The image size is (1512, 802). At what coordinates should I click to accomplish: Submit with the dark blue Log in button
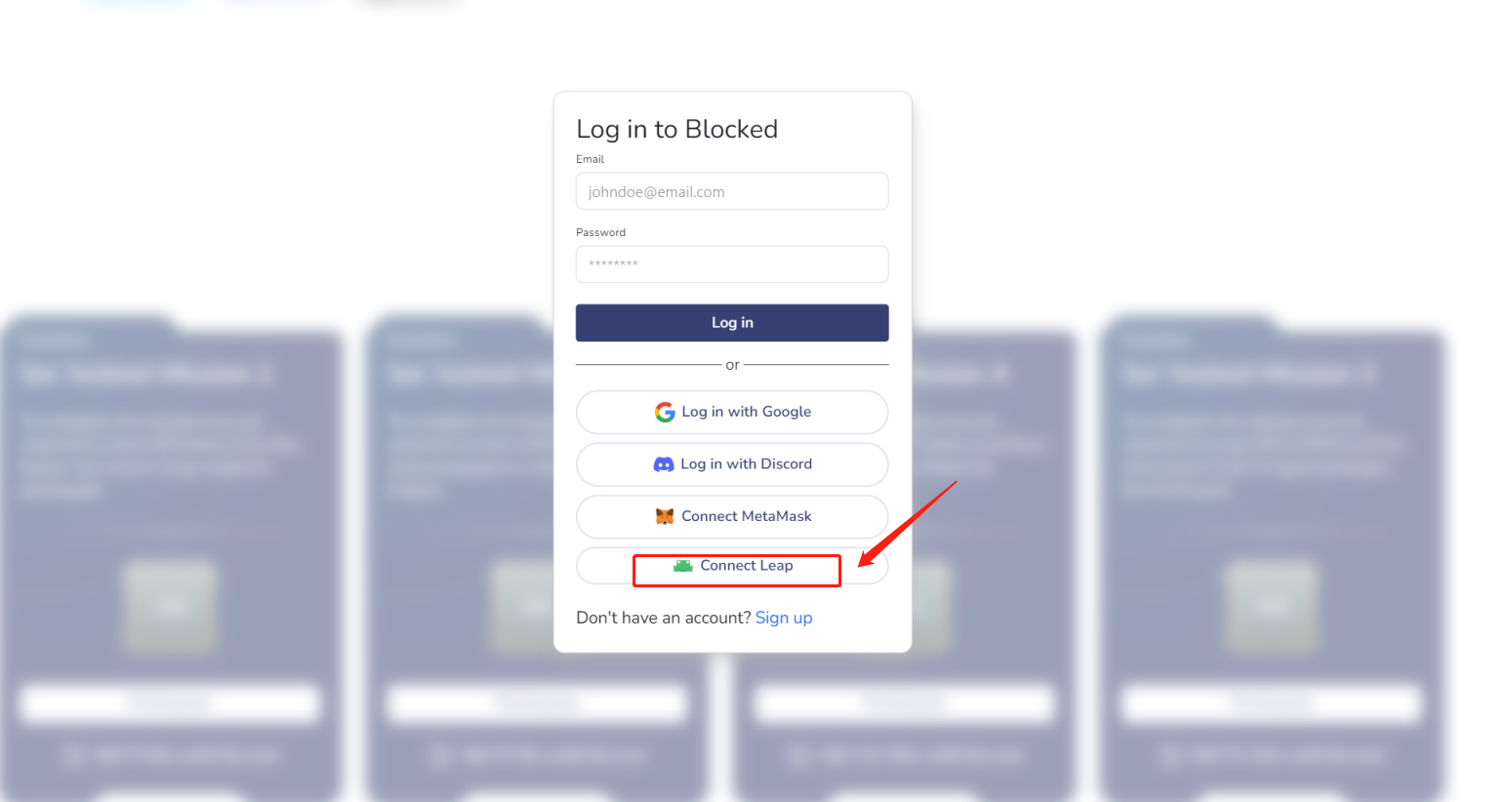point(732,323)
